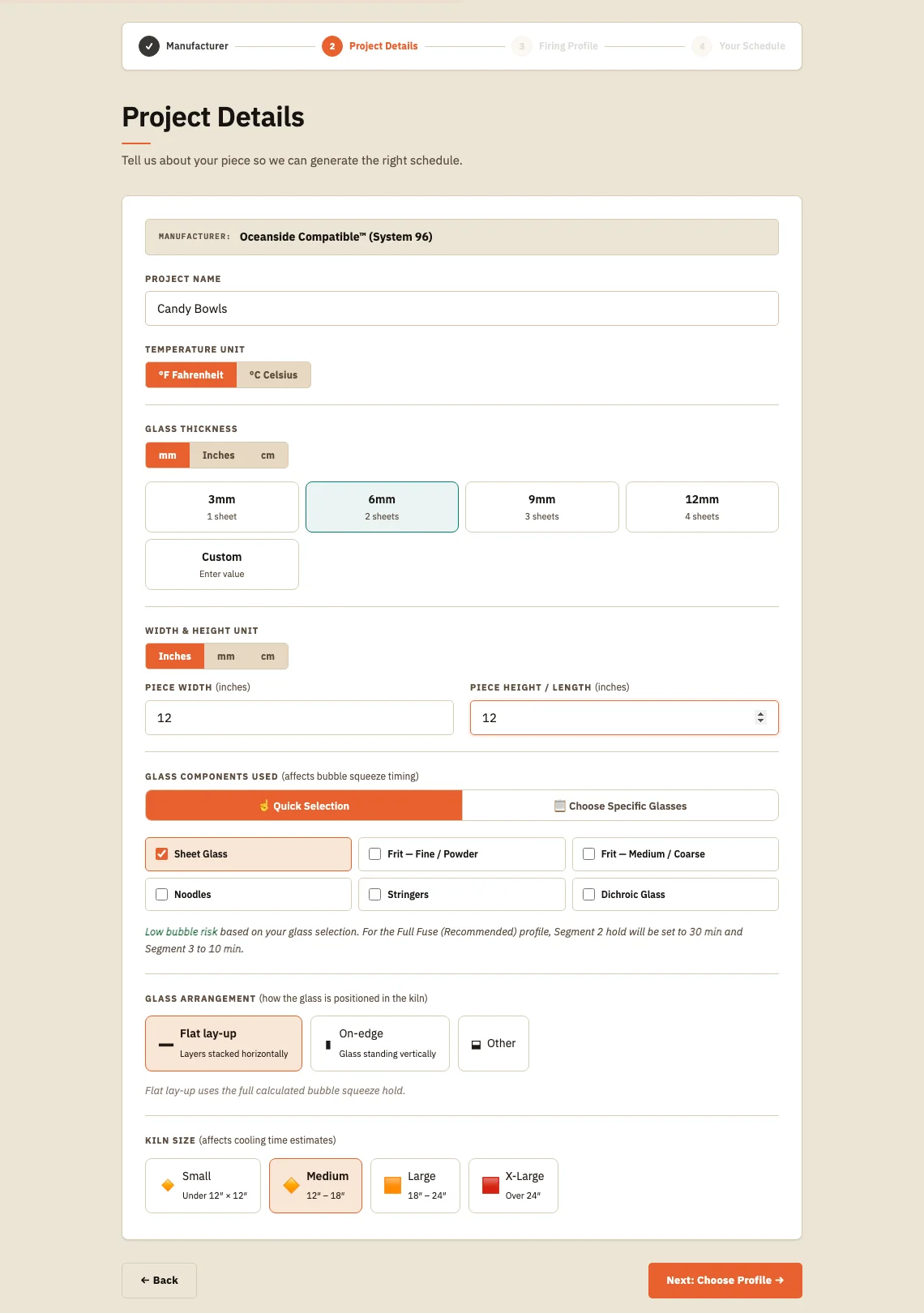Screen dimensions: 924x1313
Task: Click the step 2 Project Details circle
Action: tap(332, 46)
